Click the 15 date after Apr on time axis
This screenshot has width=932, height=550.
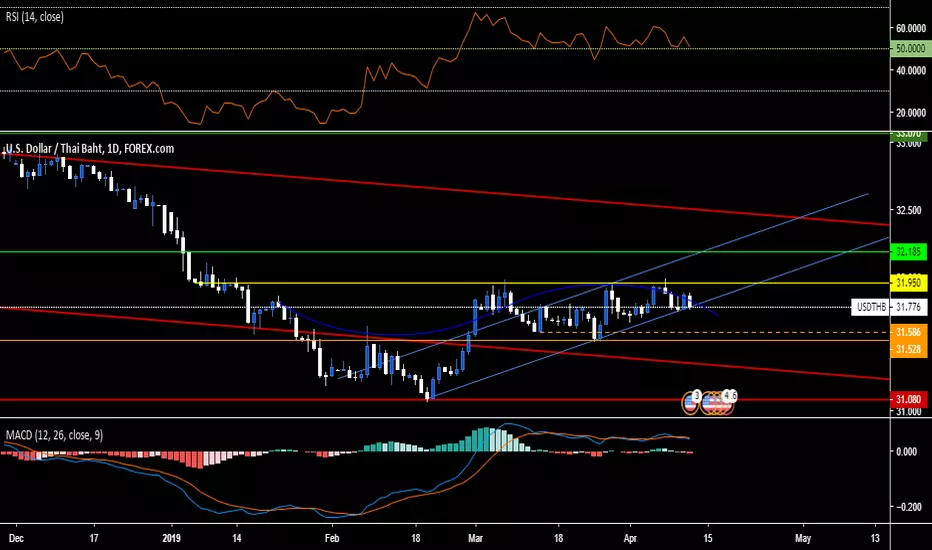pos(707,539)
